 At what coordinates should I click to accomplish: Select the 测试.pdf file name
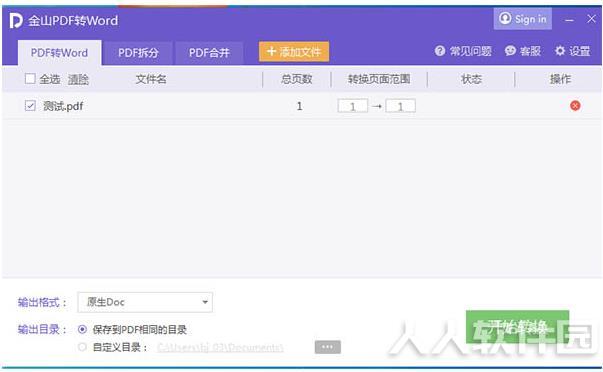tap(63, 106)
